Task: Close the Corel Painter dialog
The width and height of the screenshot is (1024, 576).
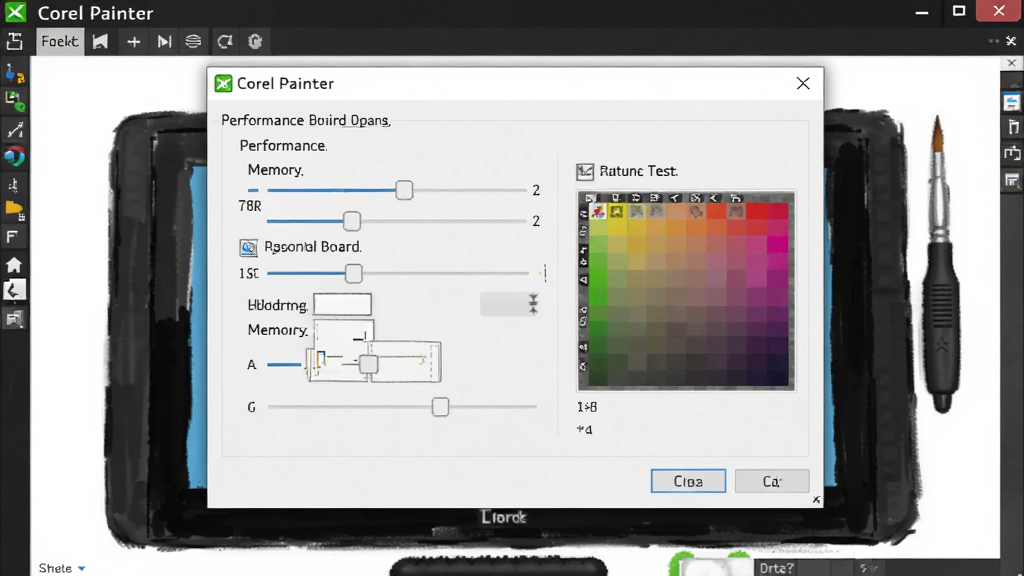Action: pyautogui.click(x=803, y=84)
